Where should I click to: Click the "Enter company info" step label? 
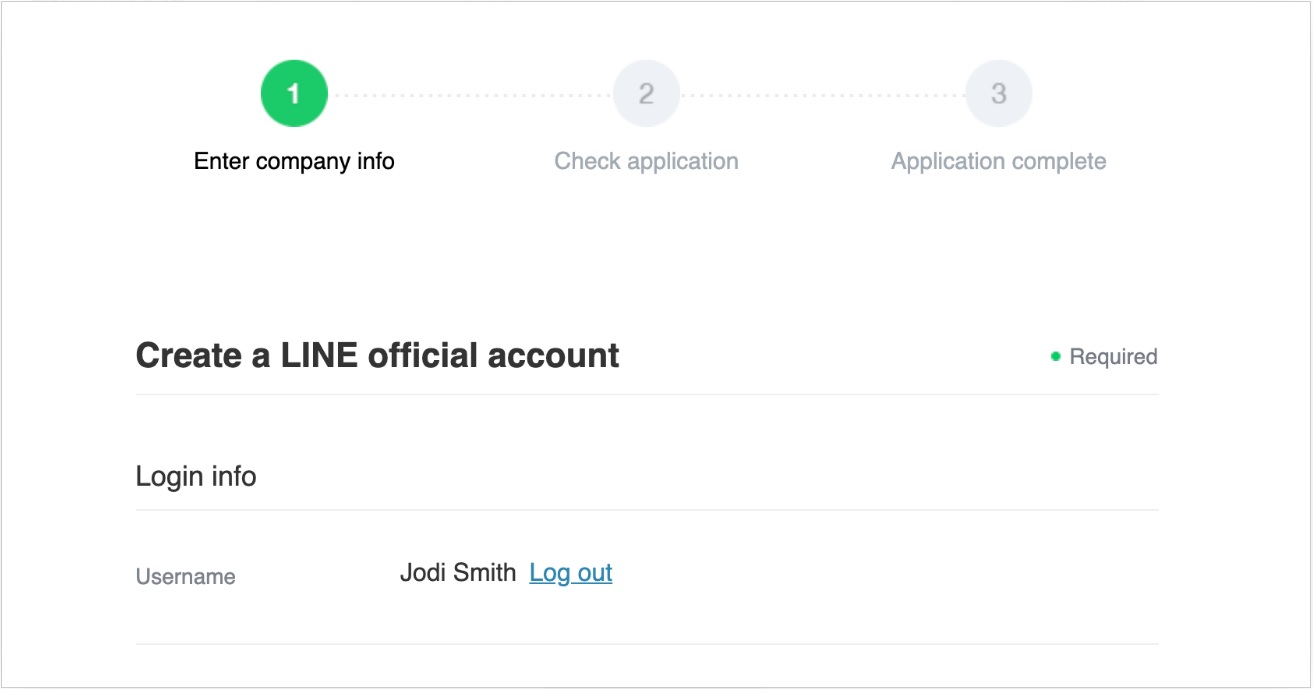[x=294, y=161]
